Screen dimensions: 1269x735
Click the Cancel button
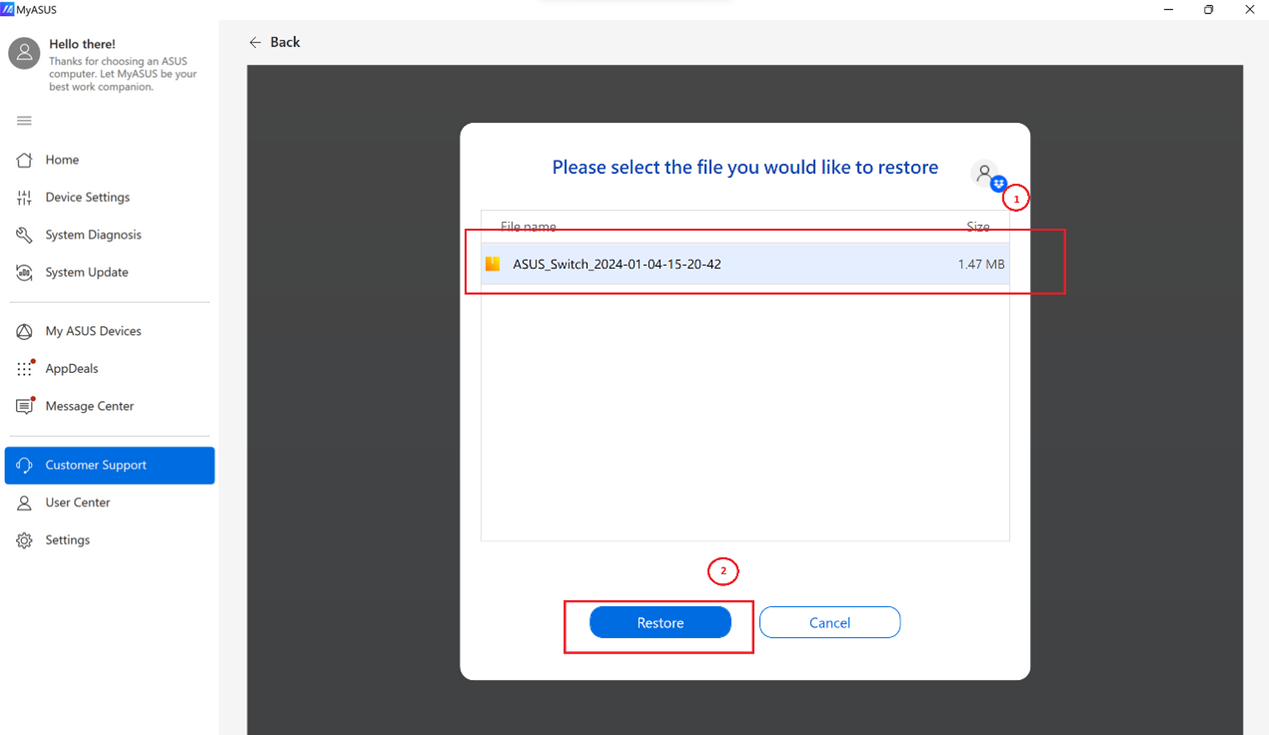[x=829, y=622]
